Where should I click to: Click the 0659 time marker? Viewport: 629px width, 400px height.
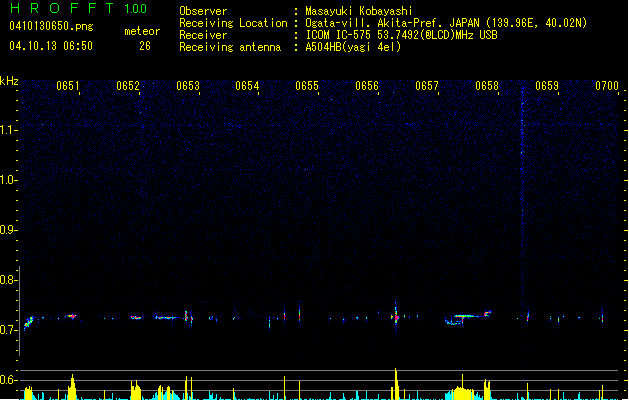coord(547,86)
